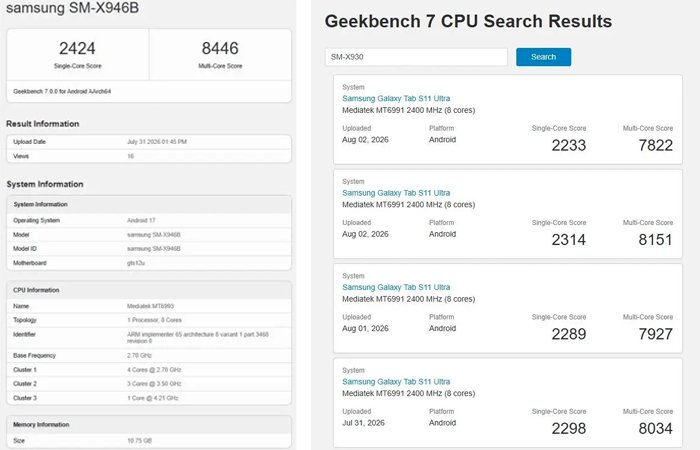Open Galaxy Tab S11 Ultra result scoring 2314
Screen dimensions: 700x450
pyautogui.click(x=396, y=193)
